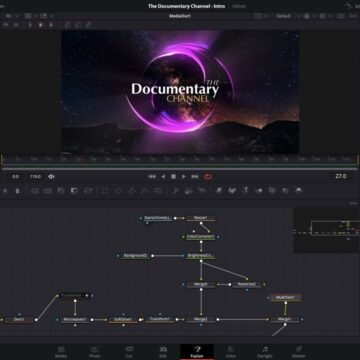
Task: Select the ColorCorrector1 node
Action: [201, 237]
